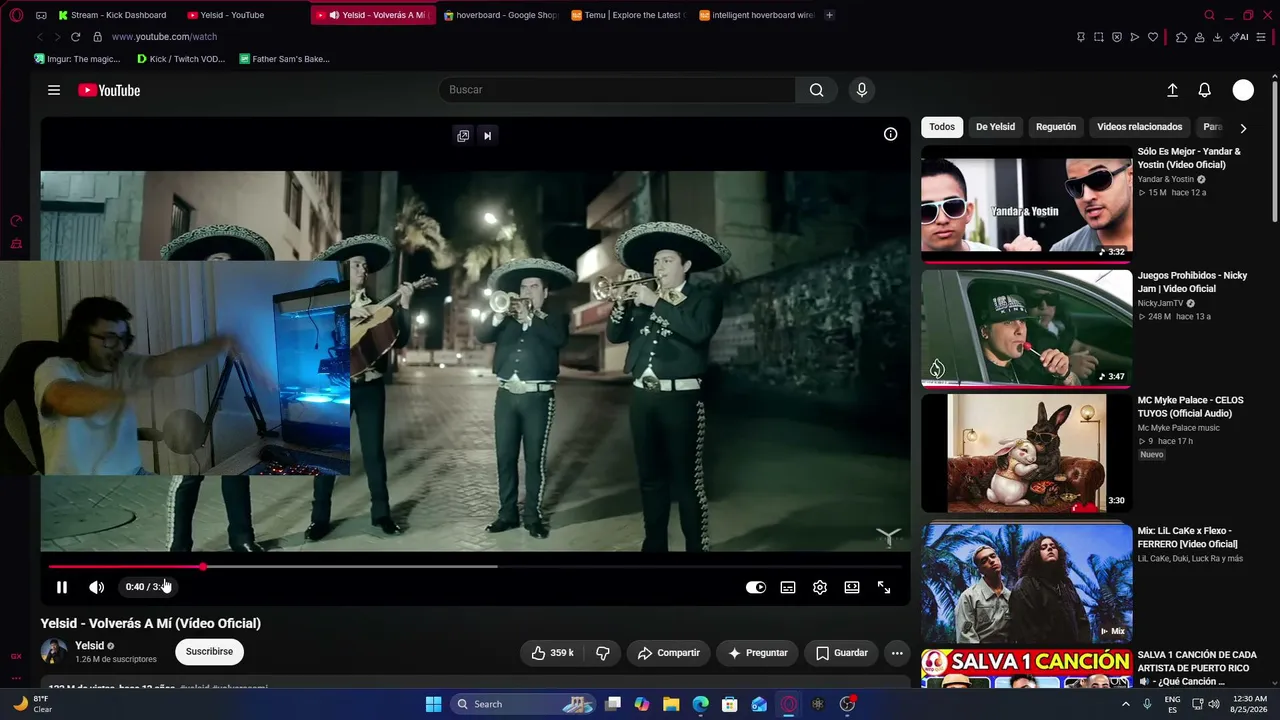This screenshot has height=720, width=1280.
Task: Open a new browser tab
Action: click(829, 15)
